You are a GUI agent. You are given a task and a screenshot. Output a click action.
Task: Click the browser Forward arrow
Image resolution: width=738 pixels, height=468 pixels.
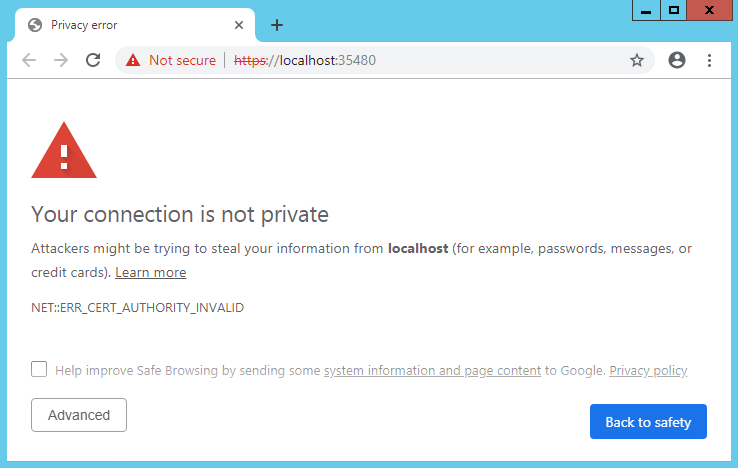61,60
